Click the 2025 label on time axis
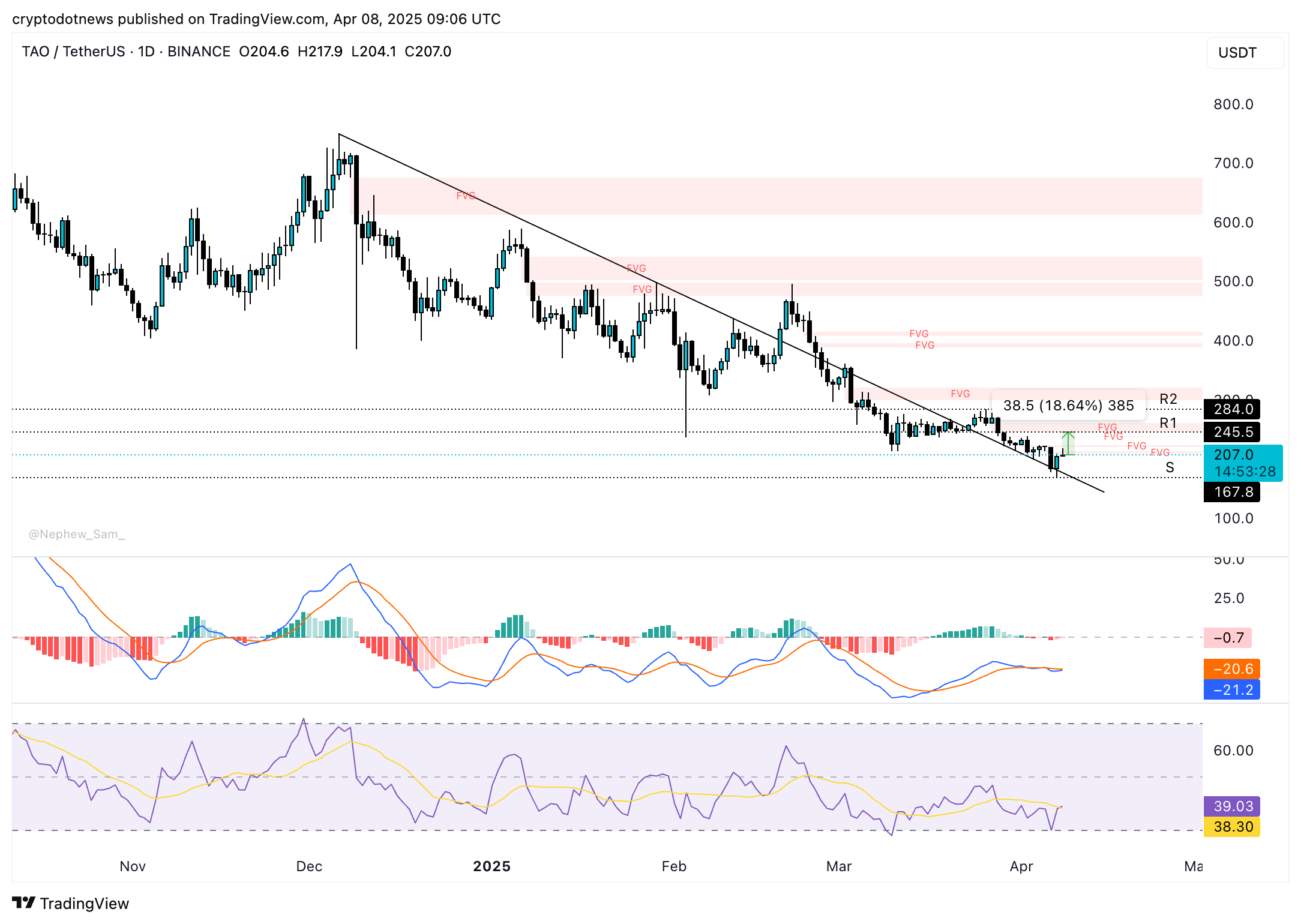The image size is (1301, 924). click(491, 866)
